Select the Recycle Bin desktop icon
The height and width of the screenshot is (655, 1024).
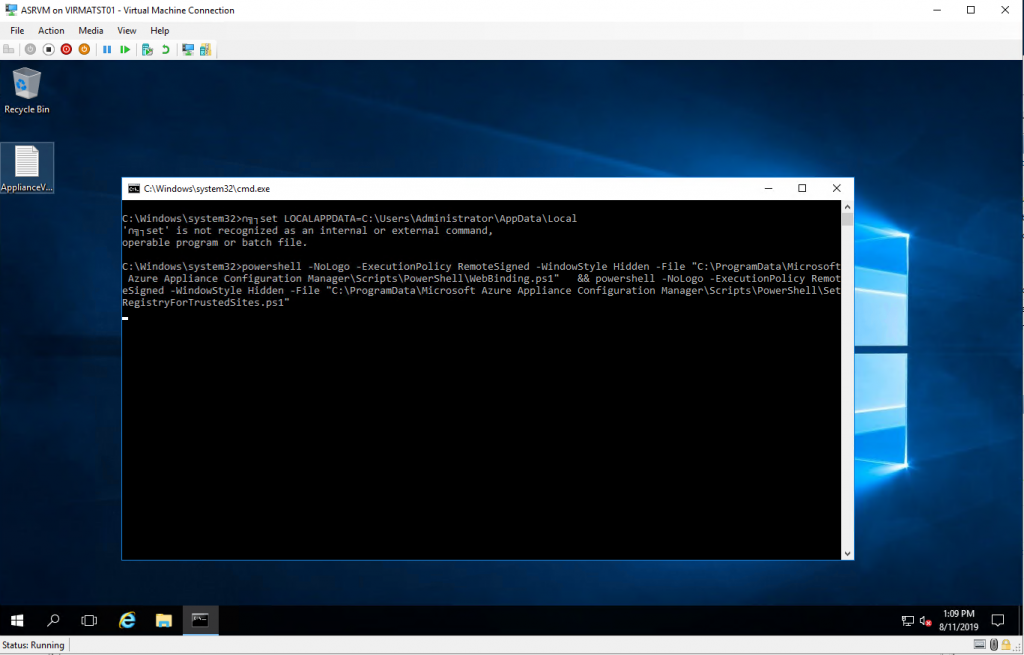(27, 91)
